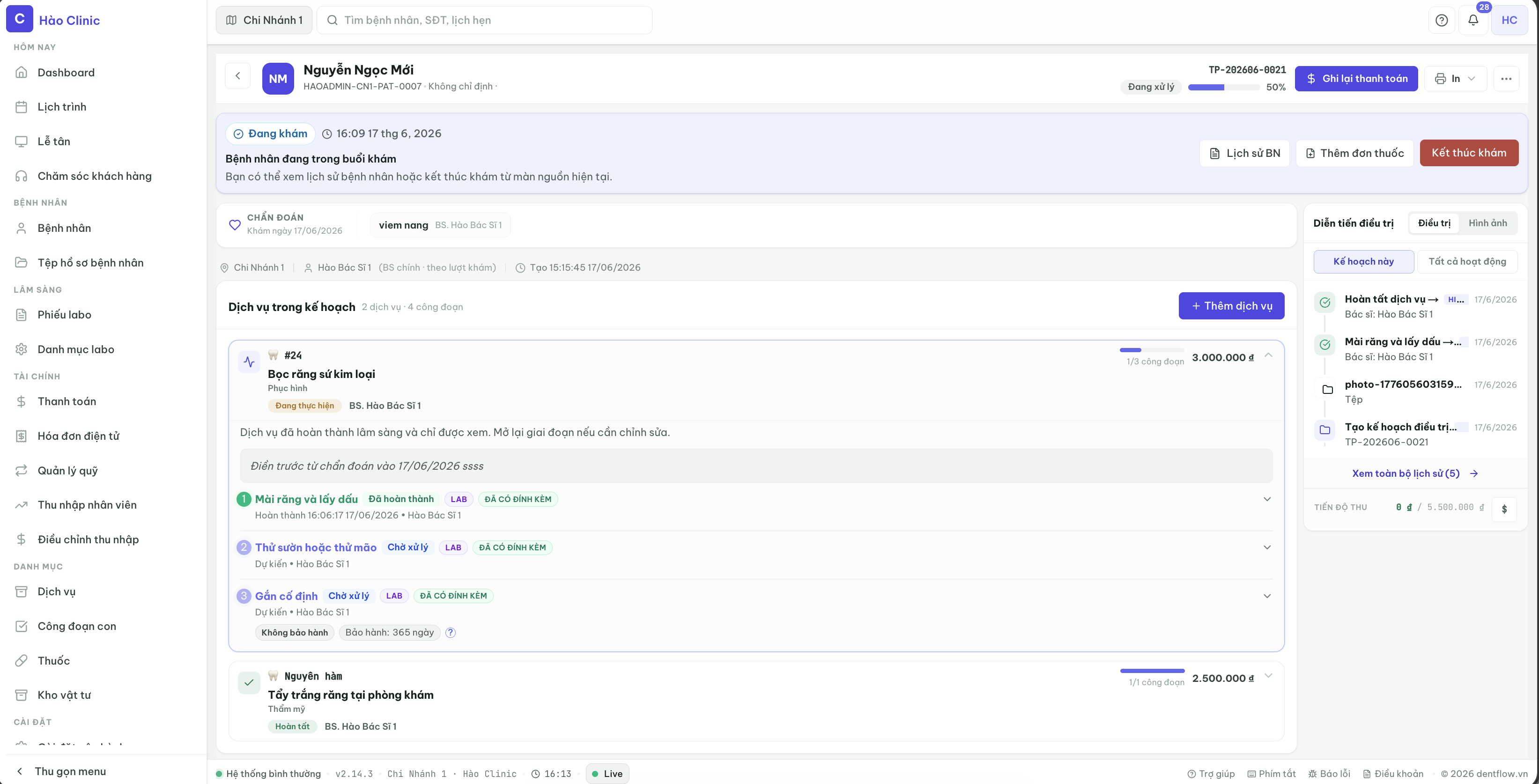The width and height of the screenshot is (1539, 784).
Task: Toggle the Live status indicator
Action: click(607, 774)
